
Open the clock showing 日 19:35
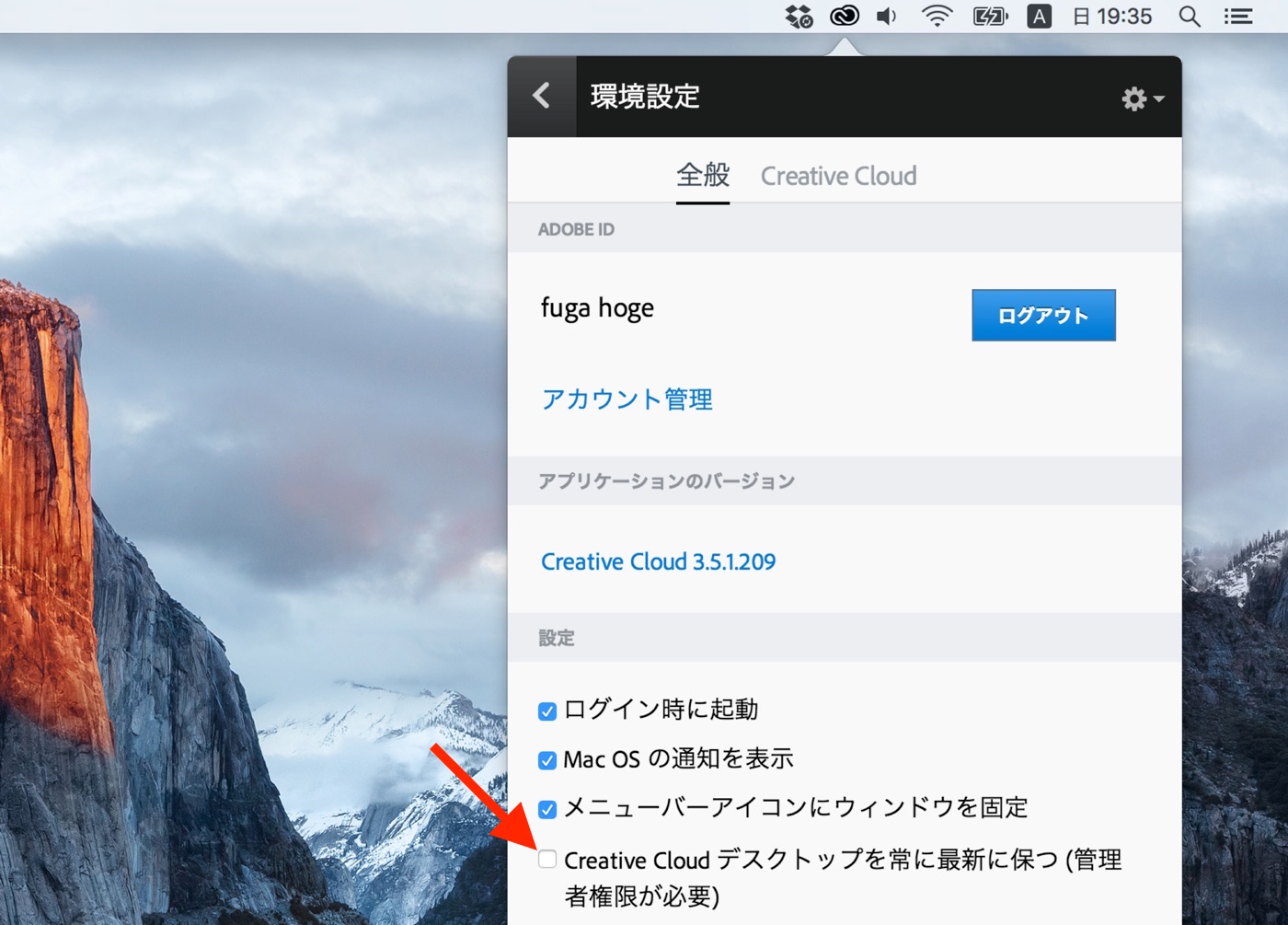click(x=1112, y=17)
